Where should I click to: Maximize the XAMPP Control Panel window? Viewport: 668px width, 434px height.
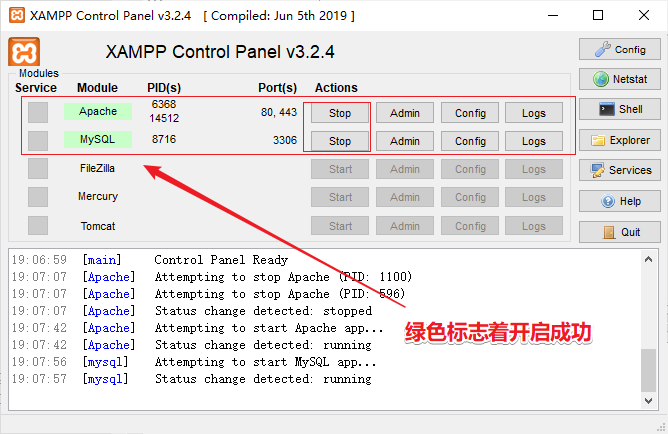coord(598,15)
